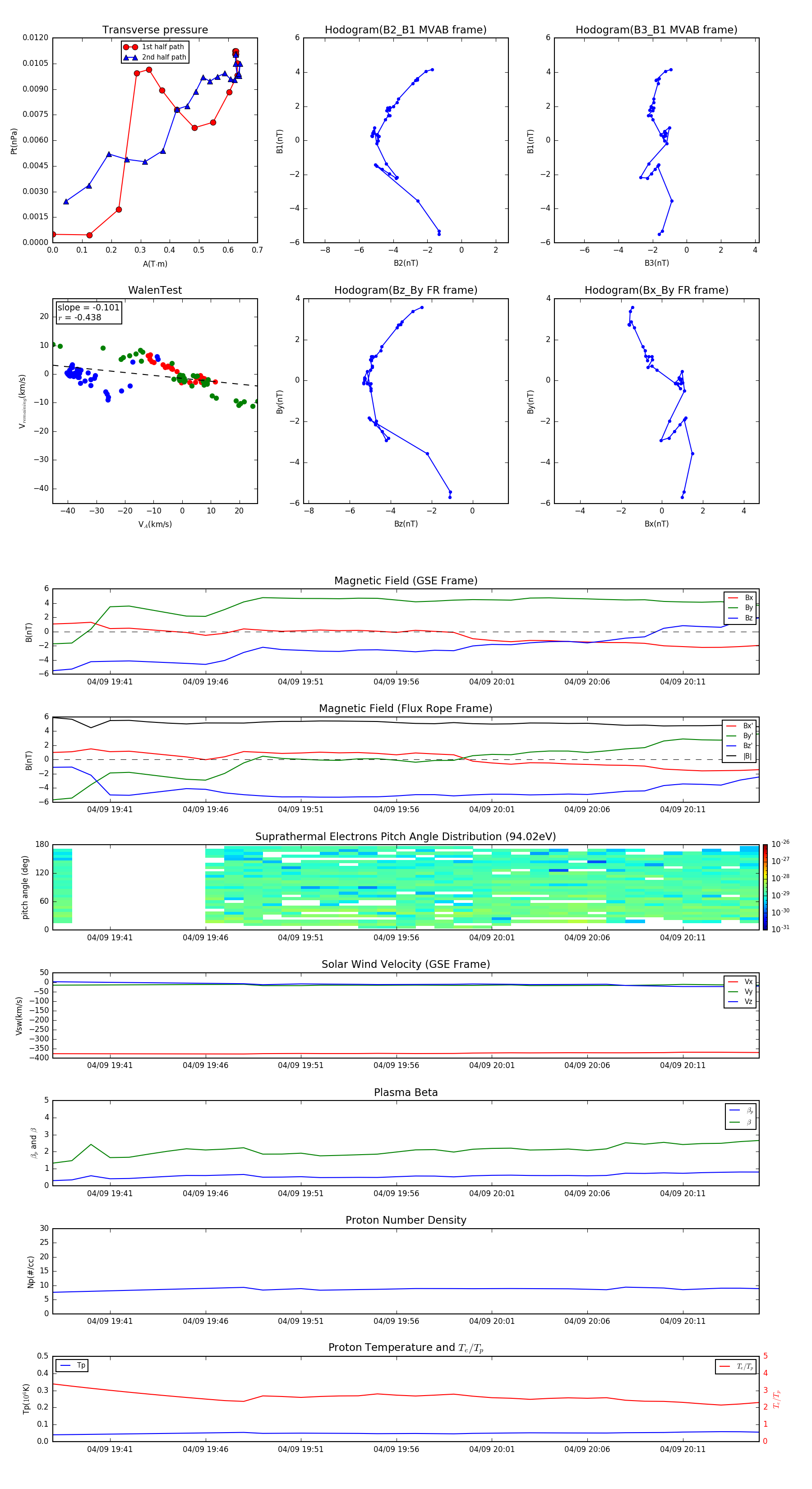Click the 'Vsw(km/s)' axis label
This screenshot has width=812, height=1489.
point(18,1016)
